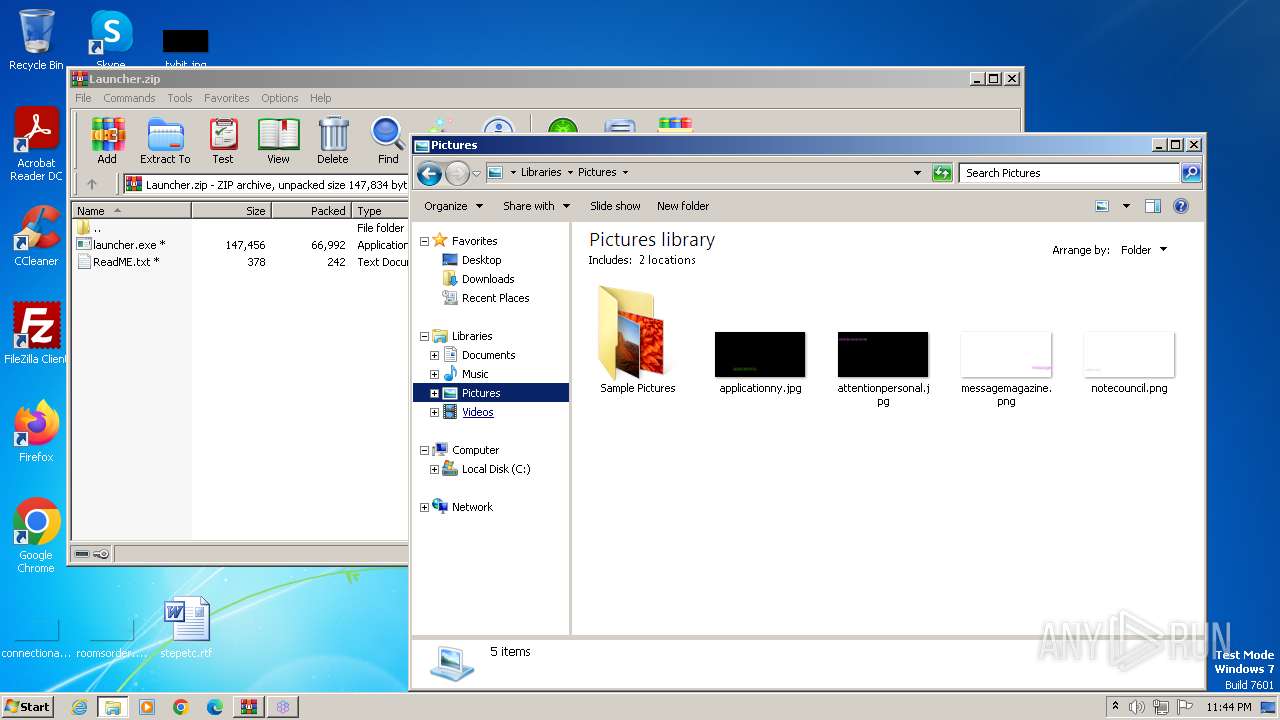Viewport: 1280px width, 720px height.
Task: Change view icon in Pictures toolbar
Action: click(1102, 206)
